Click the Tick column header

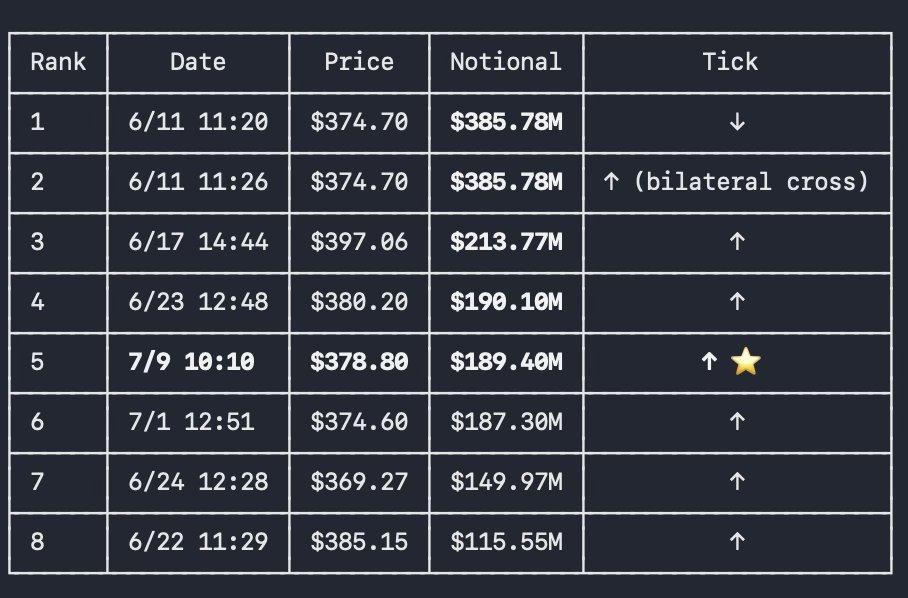coord(730,62)
